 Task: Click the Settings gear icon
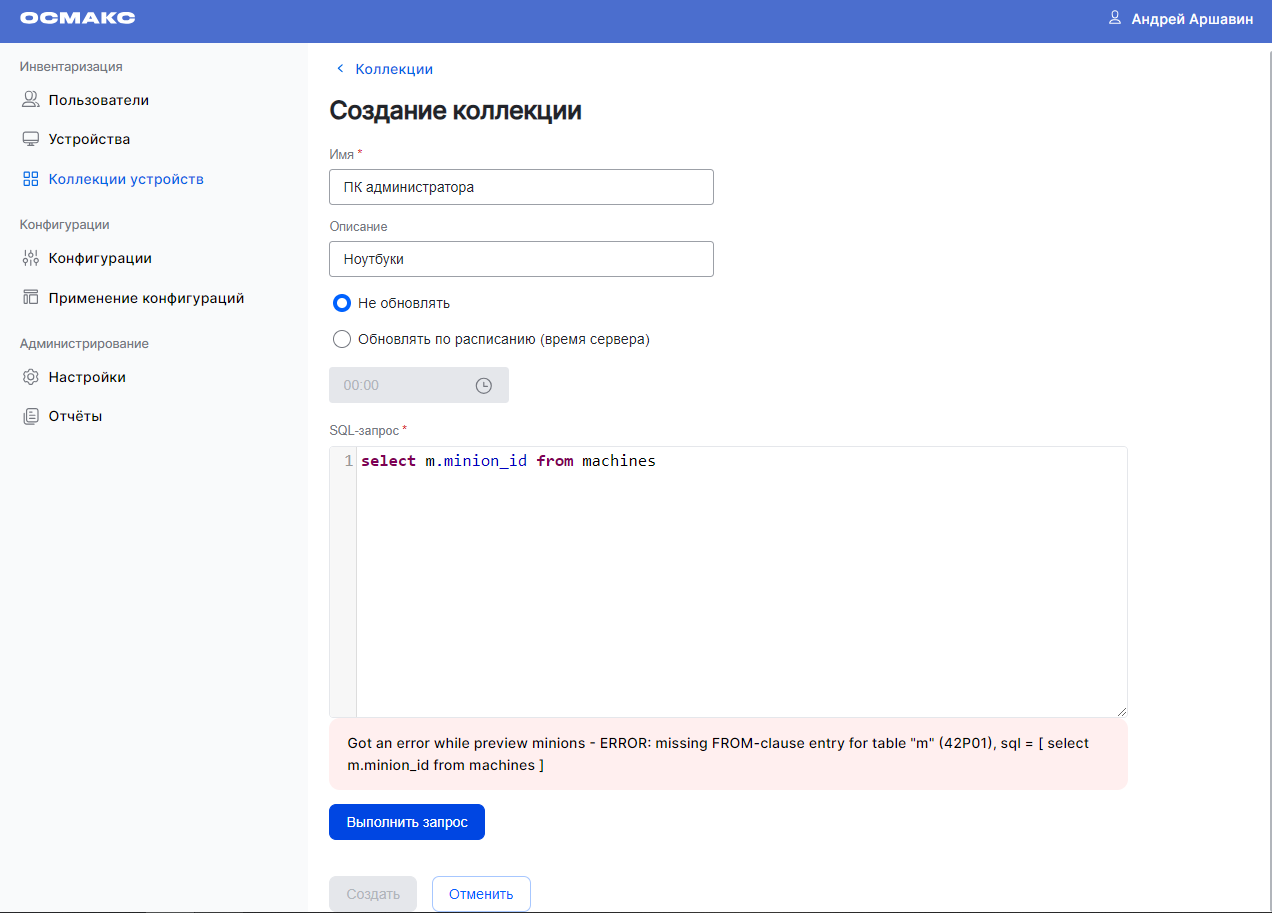(x=31, y=377)
